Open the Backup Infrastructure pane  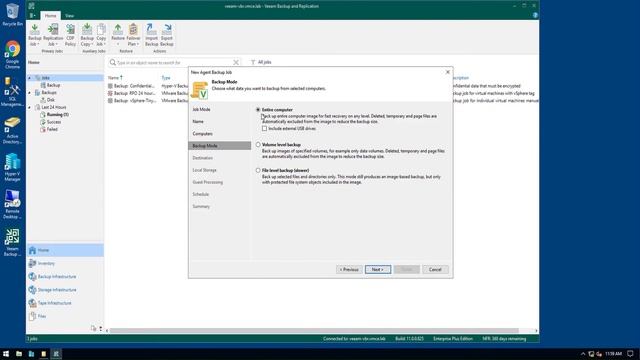coord(65,276)
